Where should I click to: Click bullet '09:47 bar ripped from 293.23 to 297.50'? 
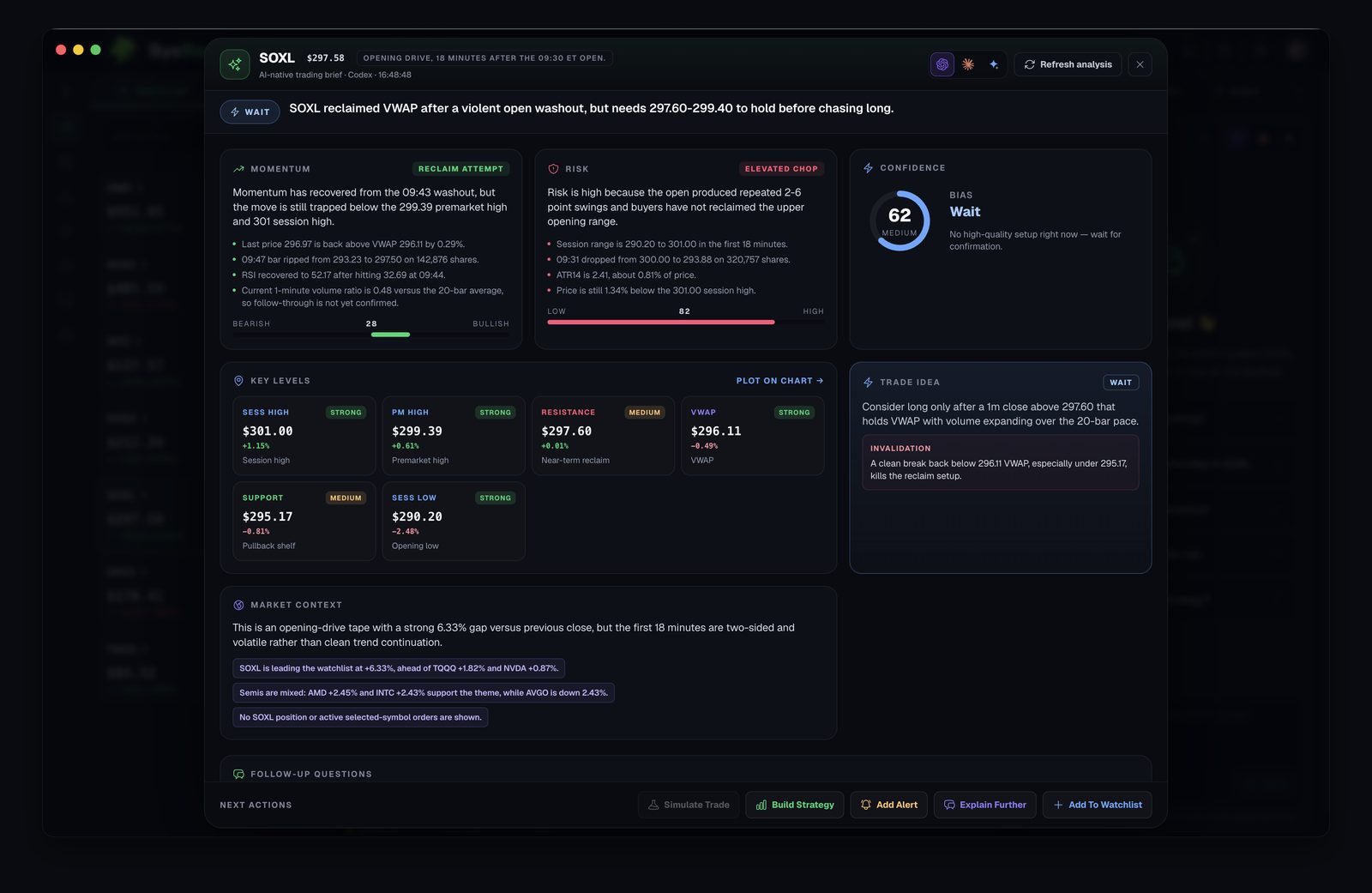(360, 260)
